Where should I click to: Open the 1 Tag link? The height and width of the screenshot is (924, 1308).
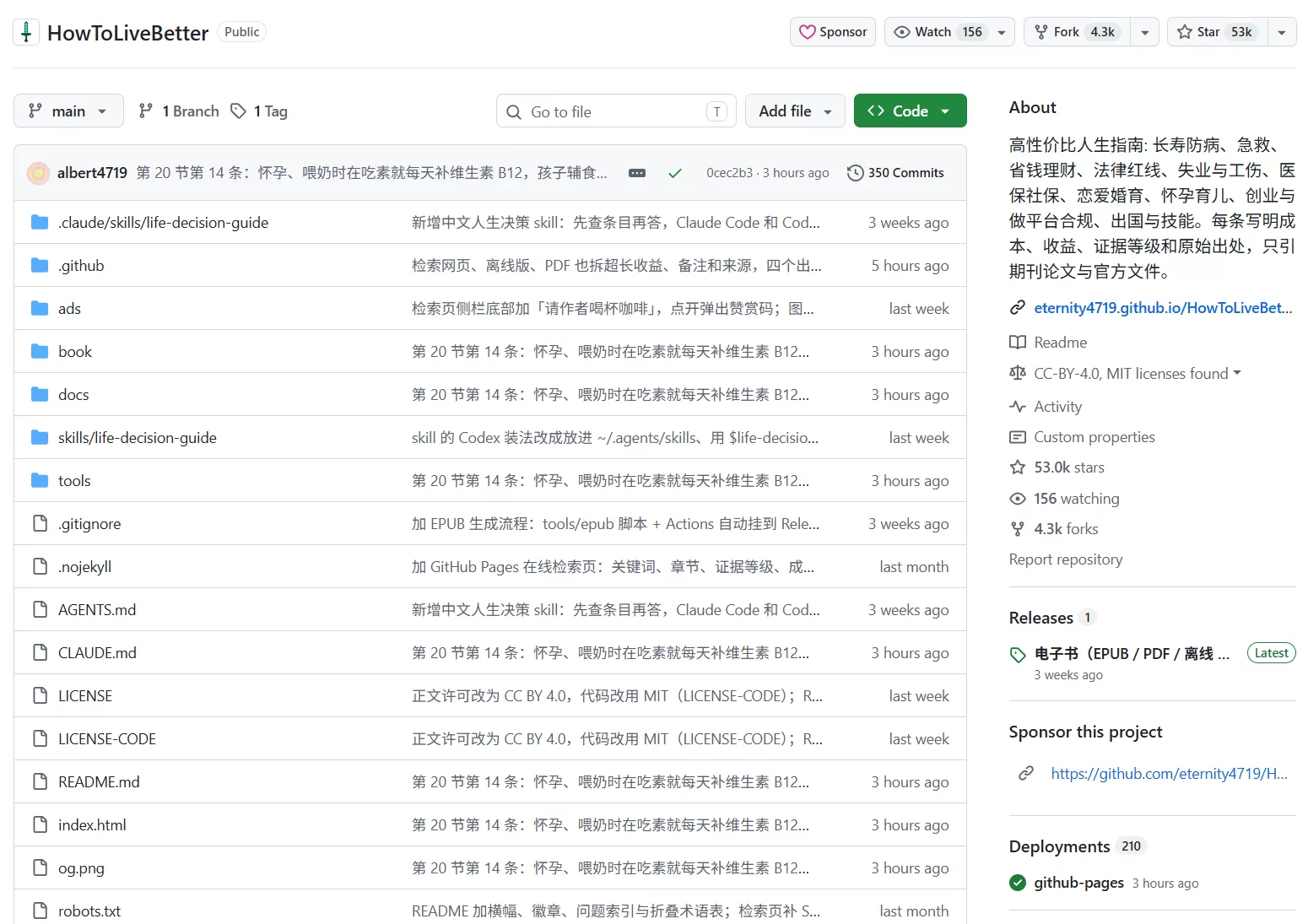point(260,111)
